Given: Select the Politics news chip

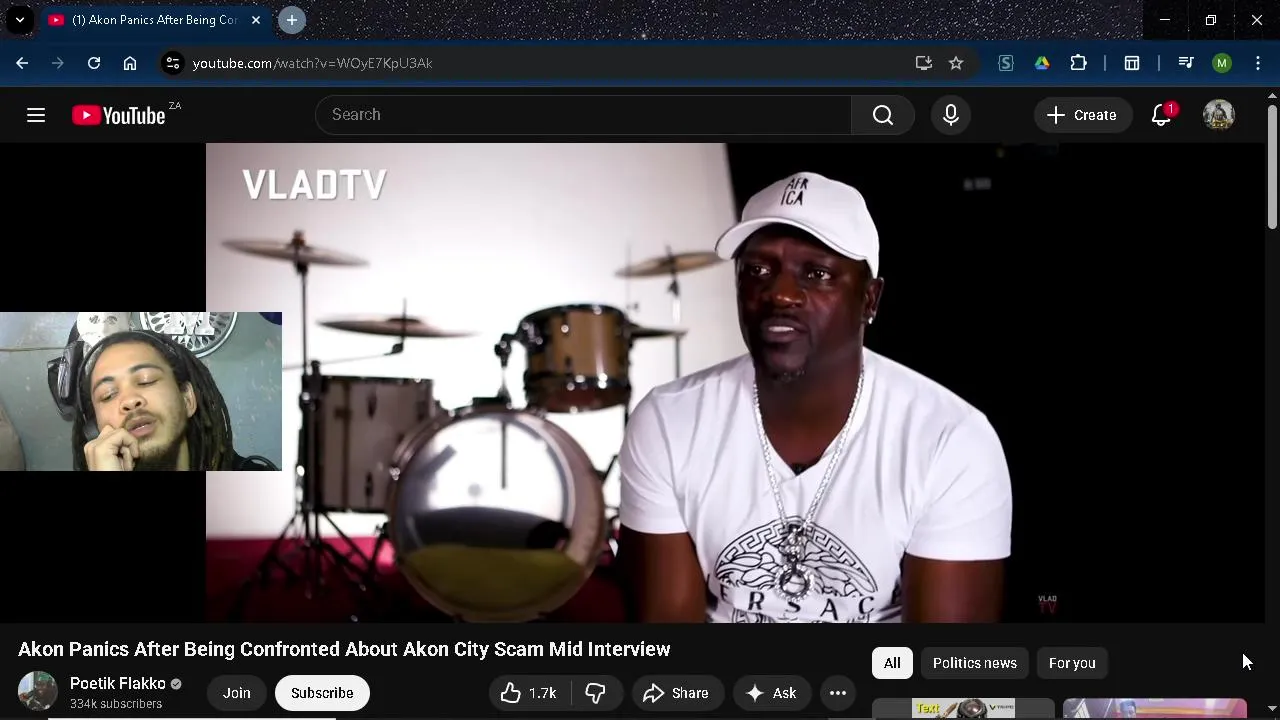Looking at the screenshot, I should point(975,663).
